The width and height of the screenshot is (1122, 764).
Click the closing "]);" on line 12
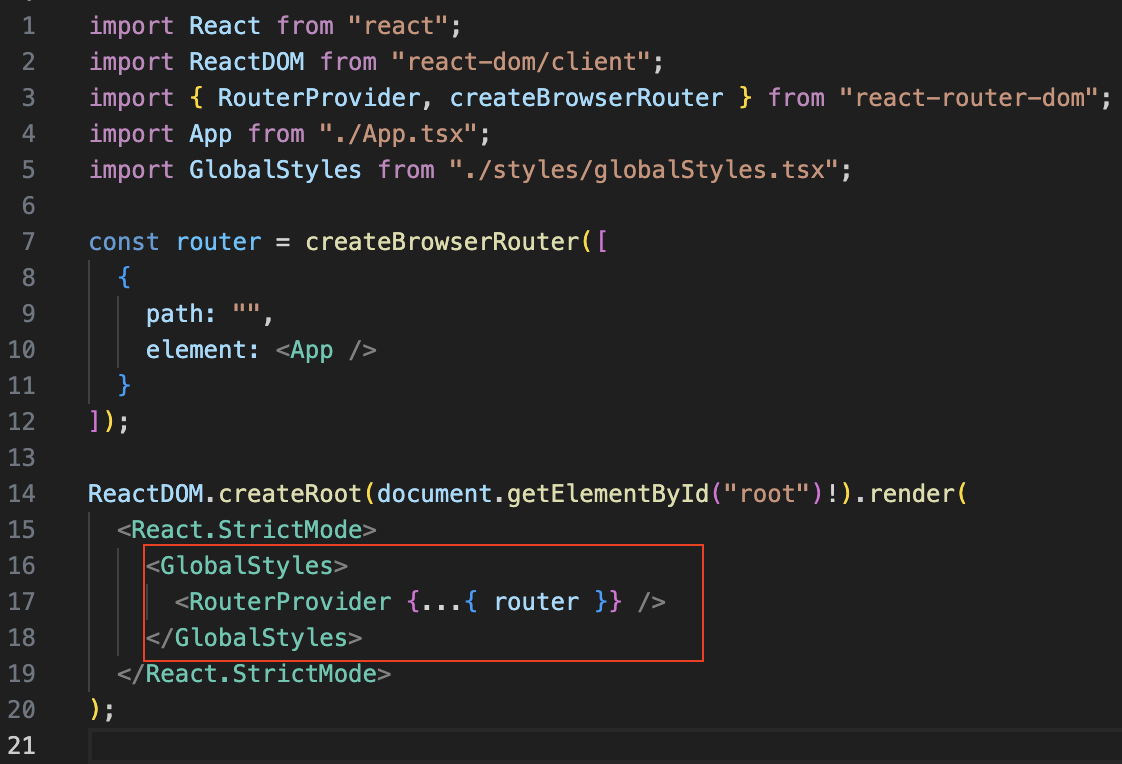coord(109,422)
